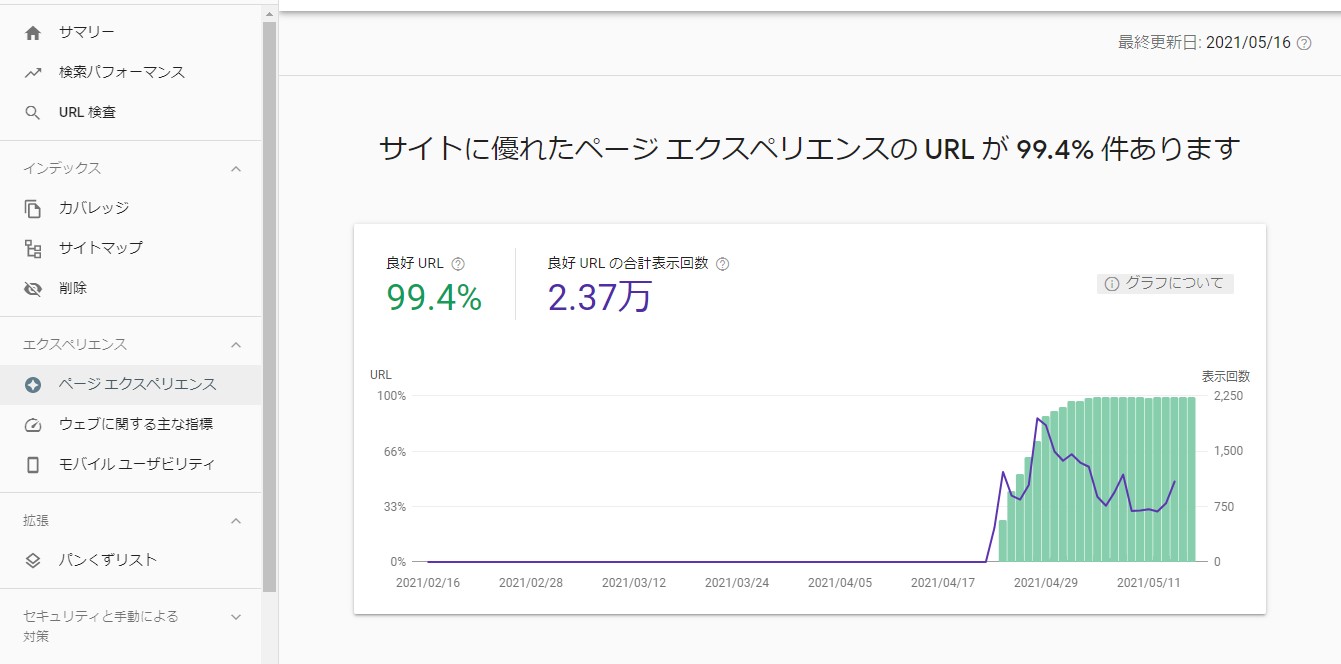Click the 2021/04/17 date axis label
Screen dimensions: 1341x664
(x=942, y=582)
